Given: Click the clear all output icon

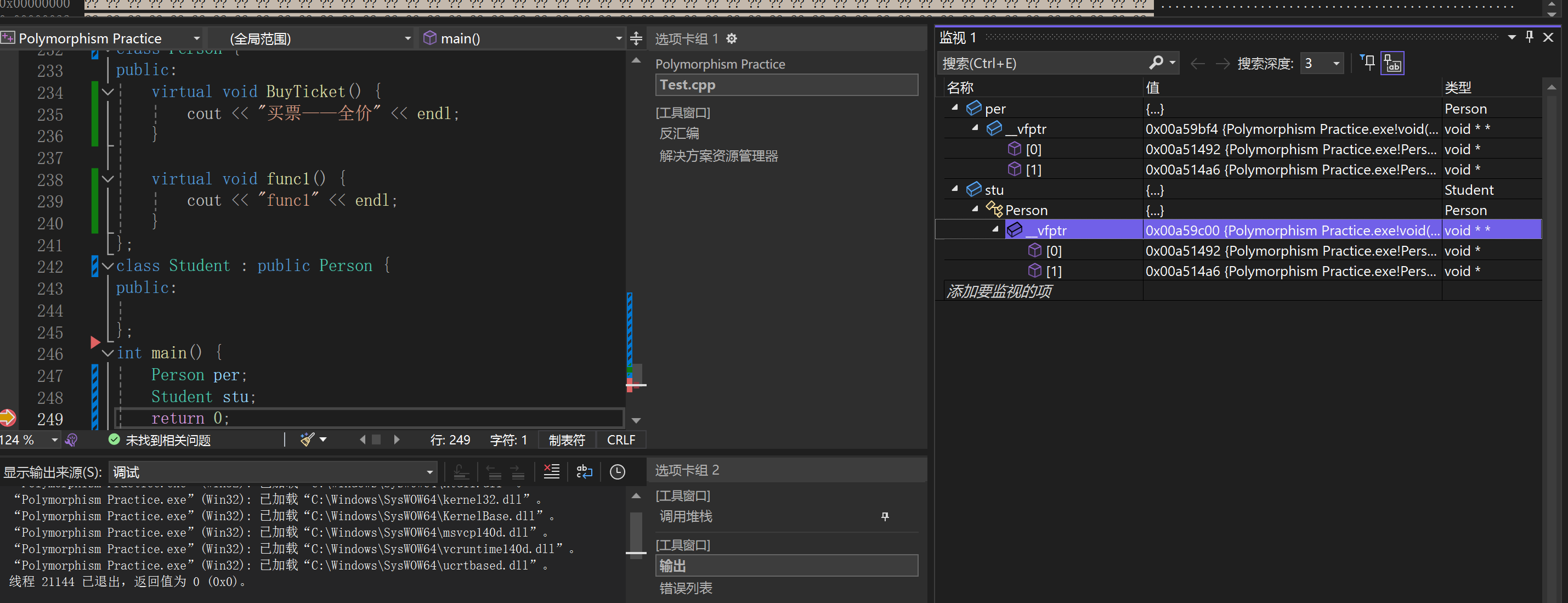Looking at the screenshot, I should (552, 471).
